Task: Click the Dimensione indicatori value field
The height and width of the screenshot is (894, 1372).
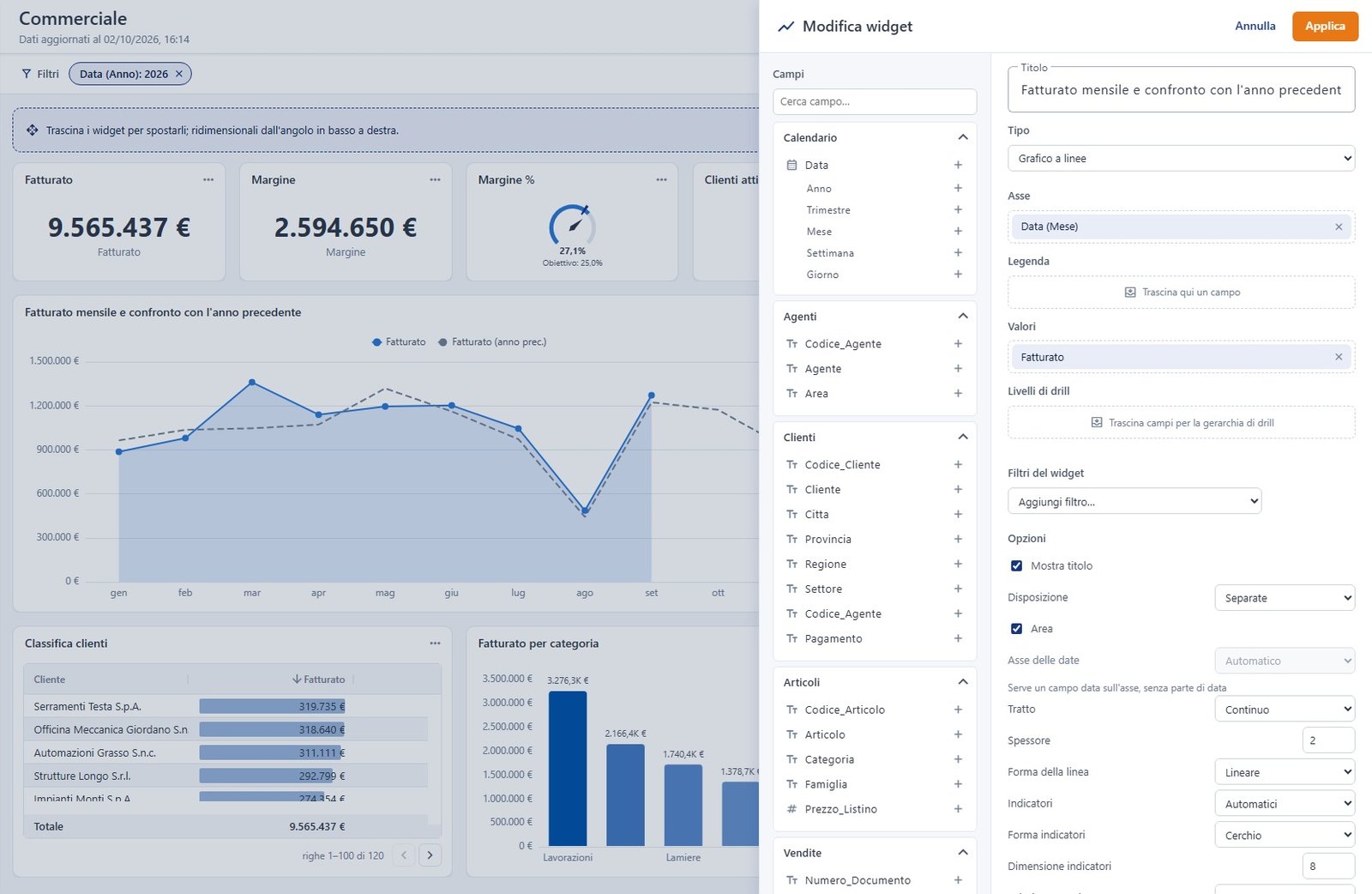Action: [x=1328, y=867]
